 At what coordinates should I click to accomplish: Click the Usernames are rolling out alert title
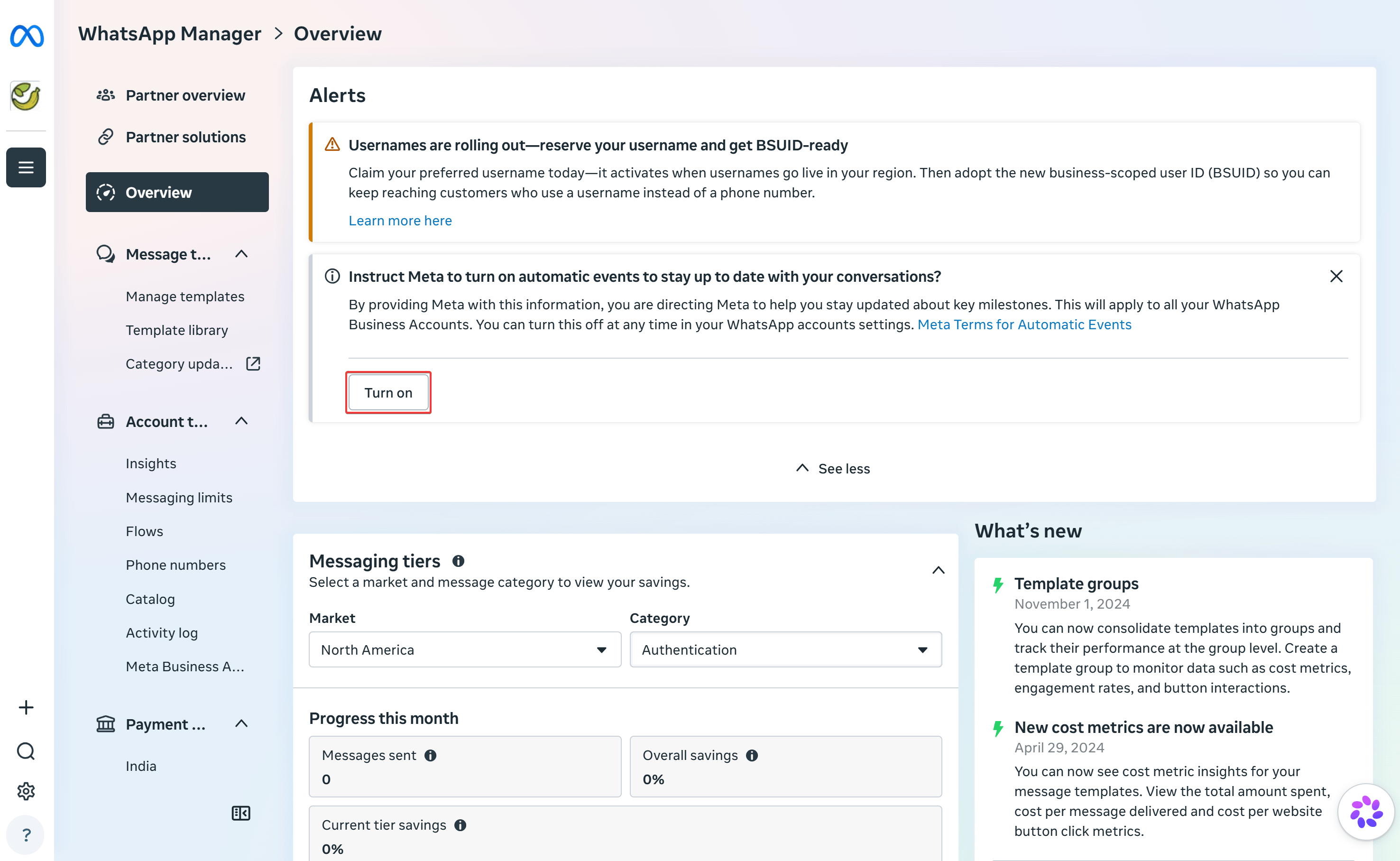point(598,145)
